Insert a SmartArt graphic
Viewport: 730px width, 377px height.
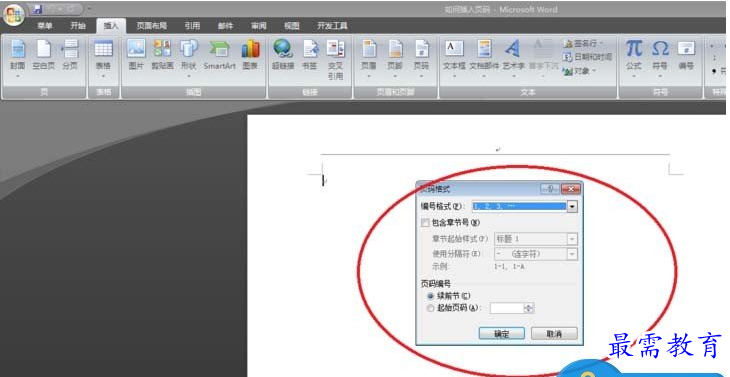click(219, 55)
